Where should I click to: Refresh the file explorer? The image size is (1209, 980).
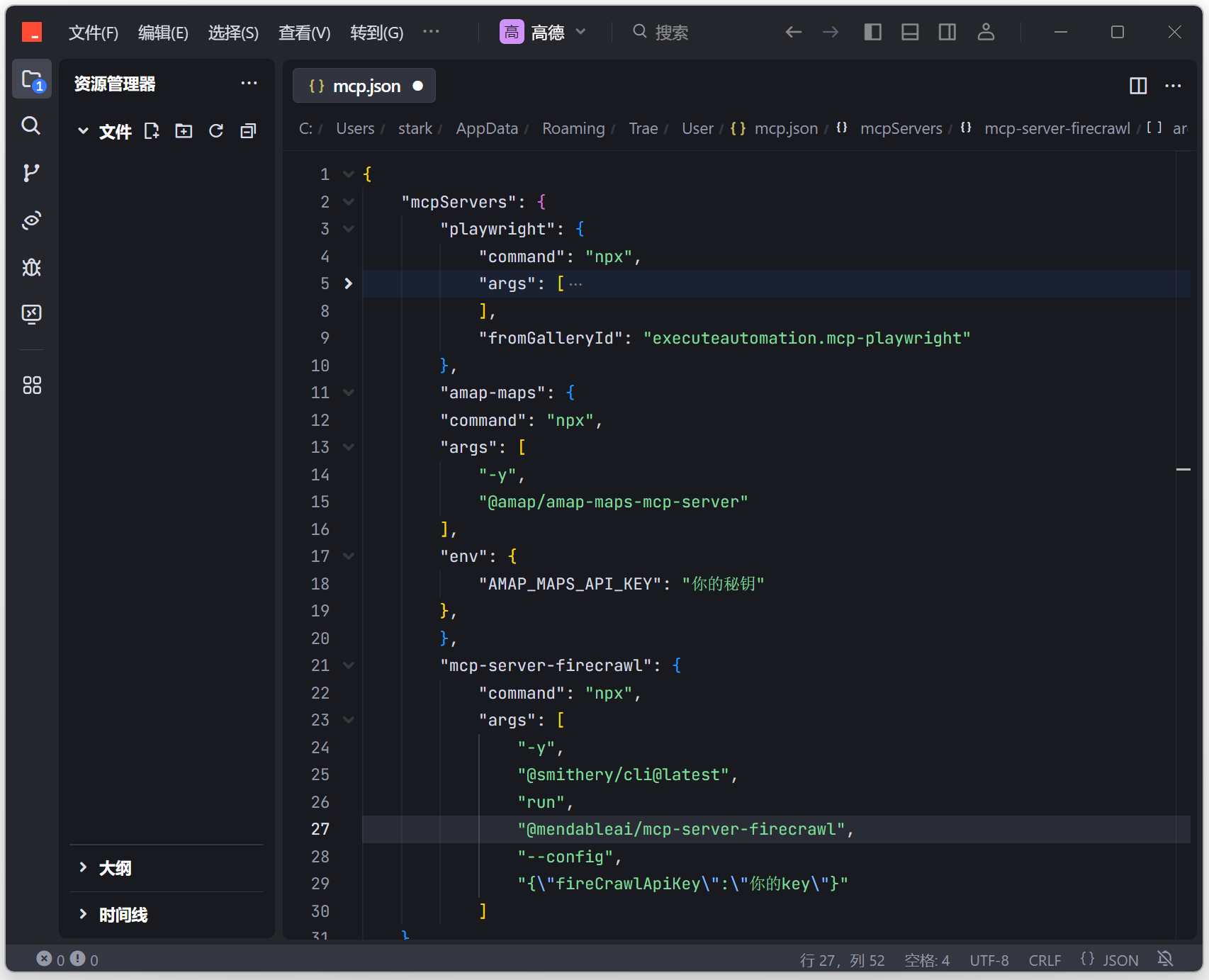216,131
